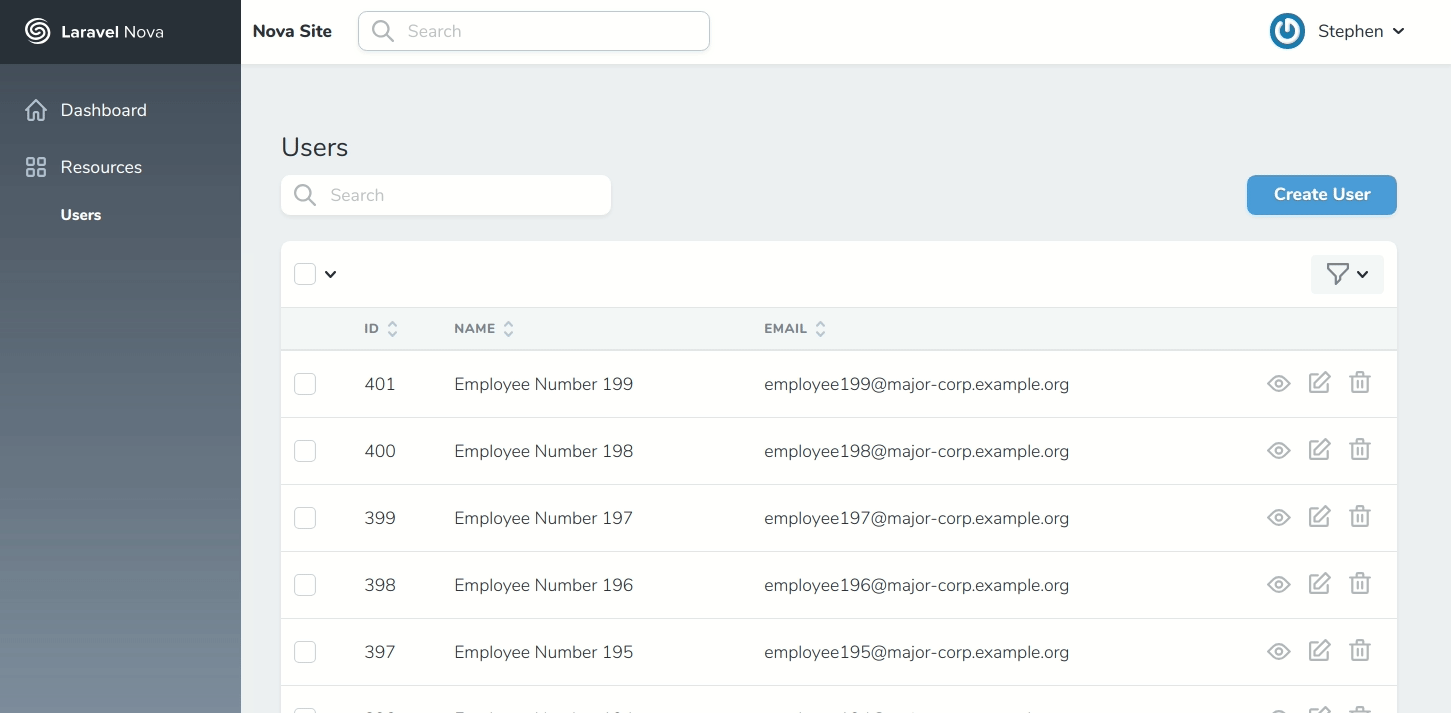This screenshot has height=713, width=1451.
Task: Select Dashboard from the sidebar
Action: pos(103,110)
